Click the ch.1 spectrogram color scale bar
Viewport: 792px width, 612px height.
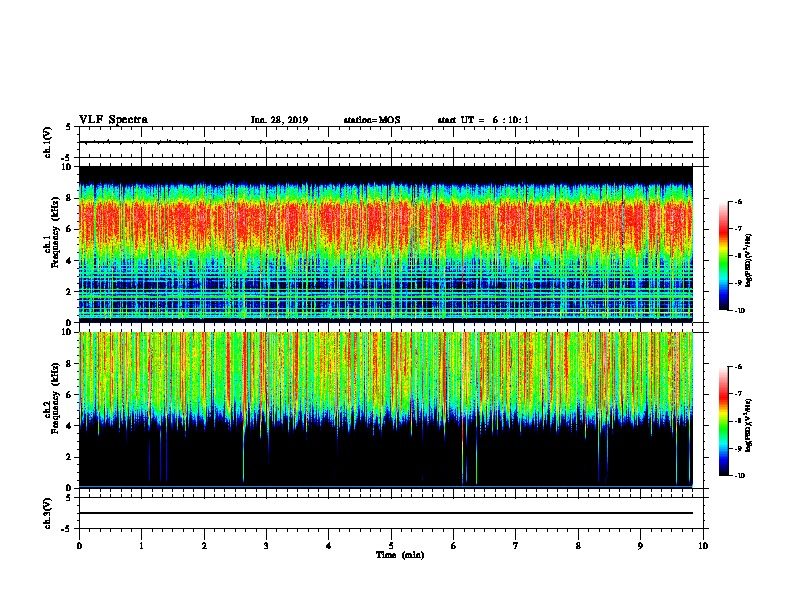tap(723, 256)
